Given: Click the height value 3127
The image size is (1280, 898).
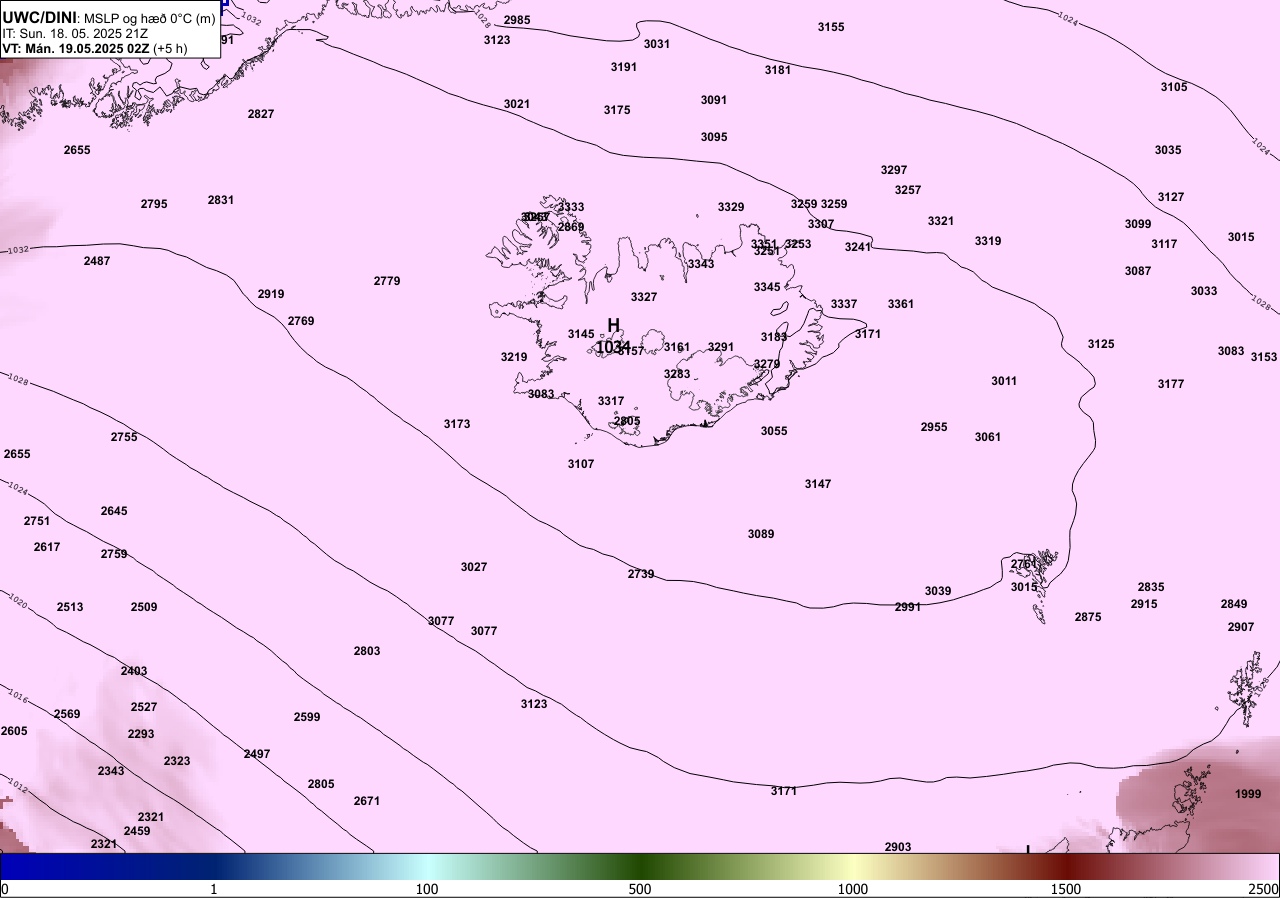Looking at the screenshot, I should pyautogui.click(x=1171, y=197).
